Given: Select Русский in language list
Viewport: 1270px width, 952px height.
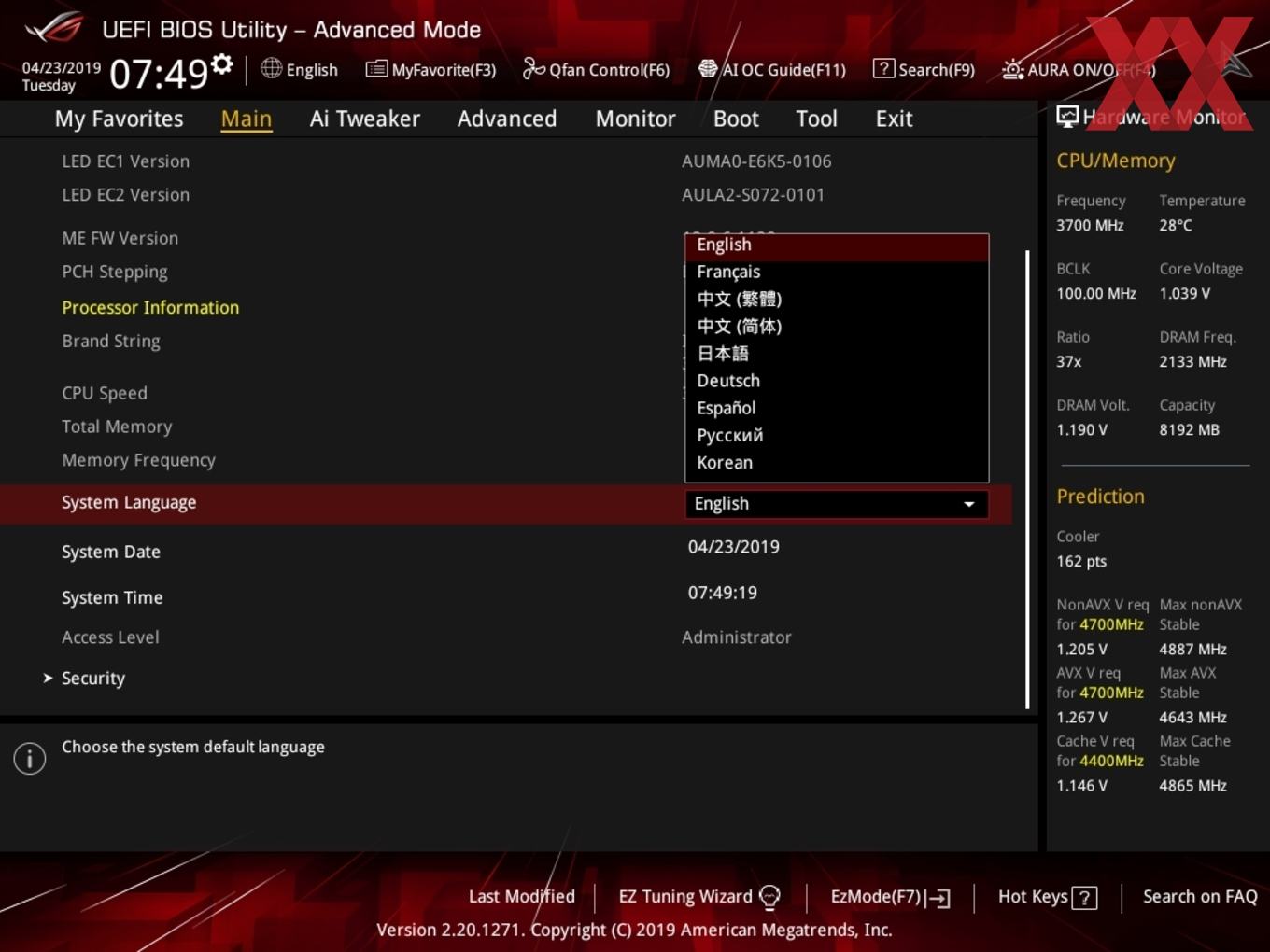Looking at the screenshot, I should click(x=837, y=435).
